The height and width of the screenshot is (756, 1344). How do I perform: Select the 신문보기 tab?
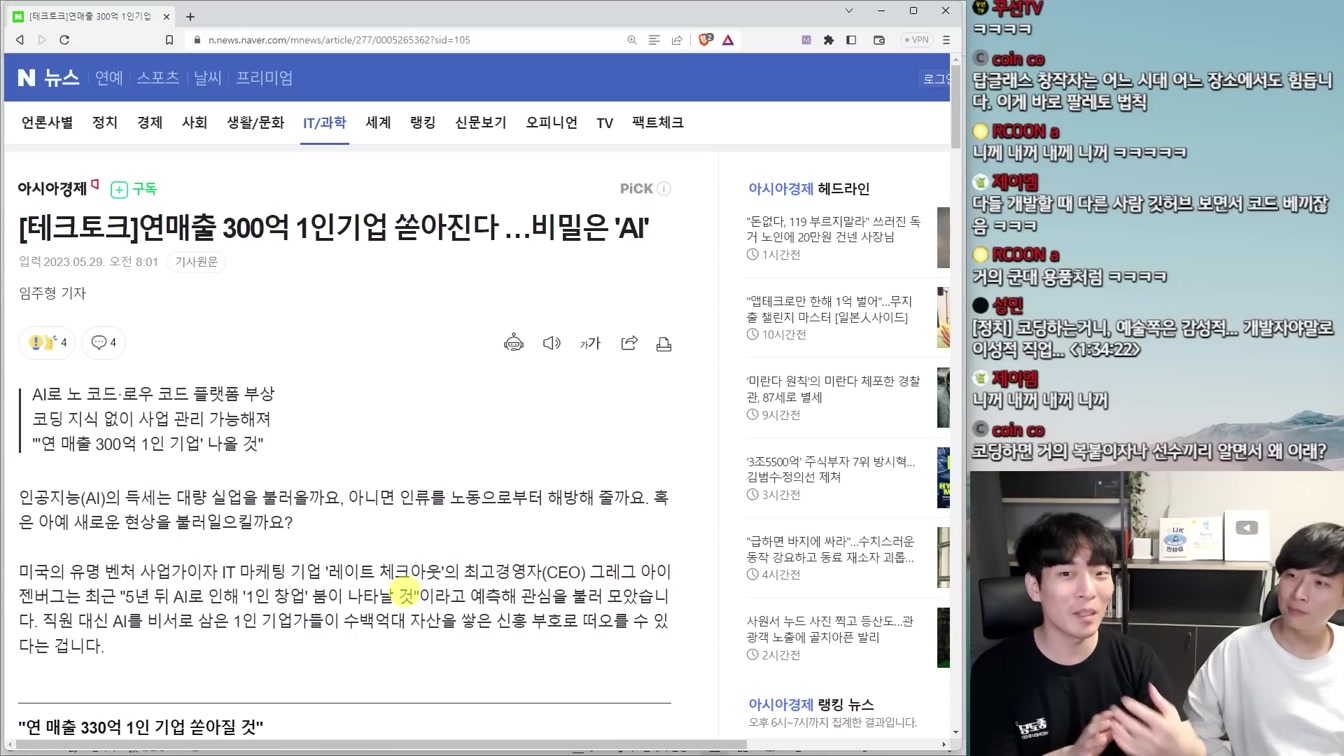click(x=480, y=122)
